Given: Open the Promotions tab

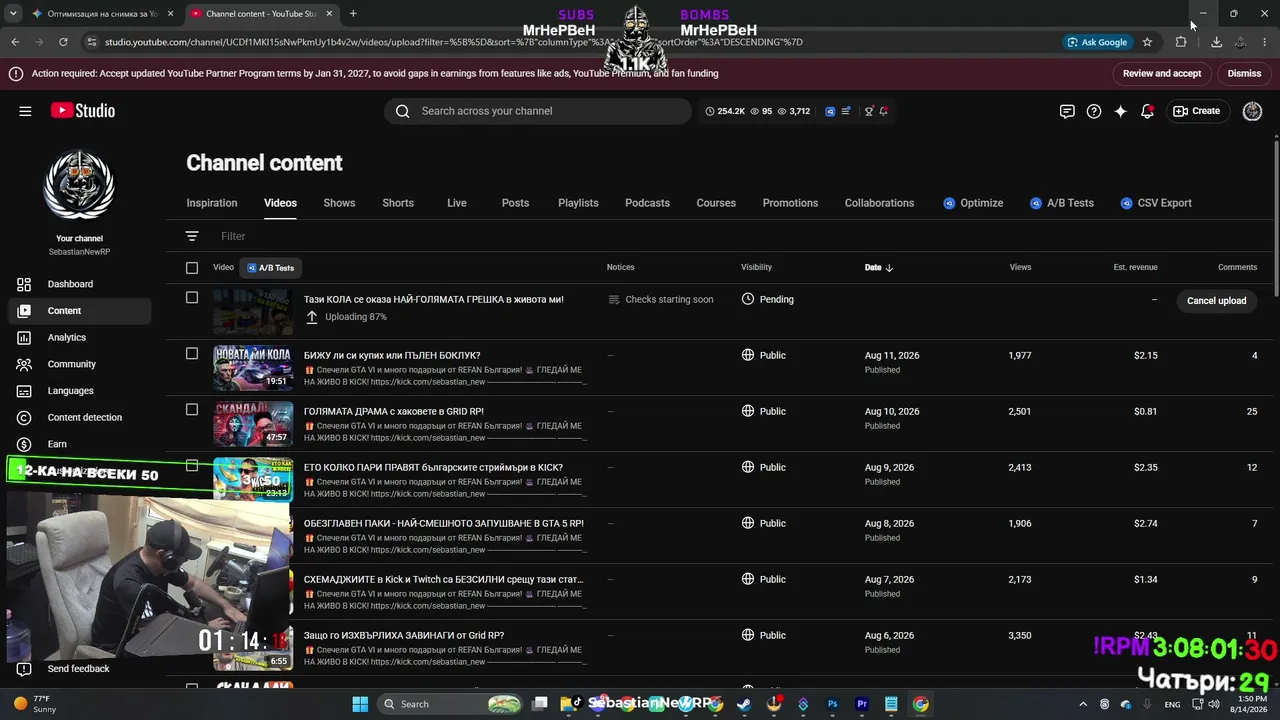Looking at the screenshot, I should [x=790, y=203].
